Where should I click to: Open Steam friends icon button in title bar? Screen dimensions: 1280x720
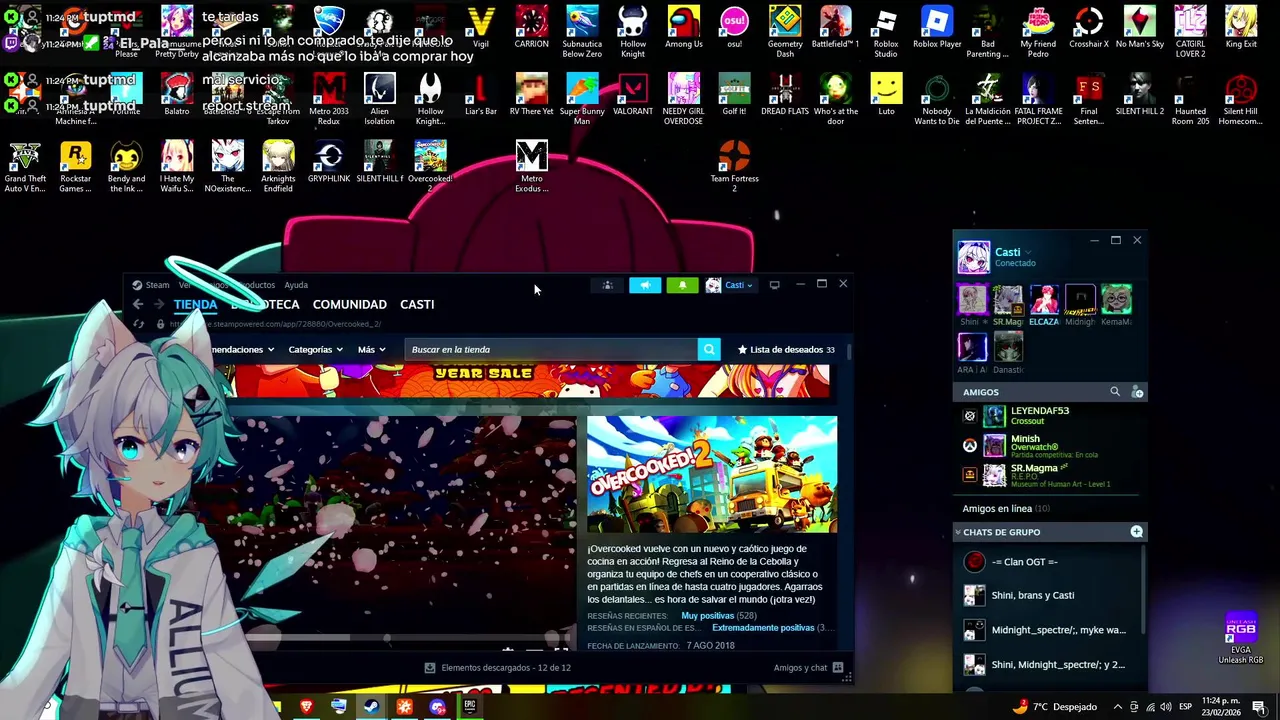[x=607, y=285]
